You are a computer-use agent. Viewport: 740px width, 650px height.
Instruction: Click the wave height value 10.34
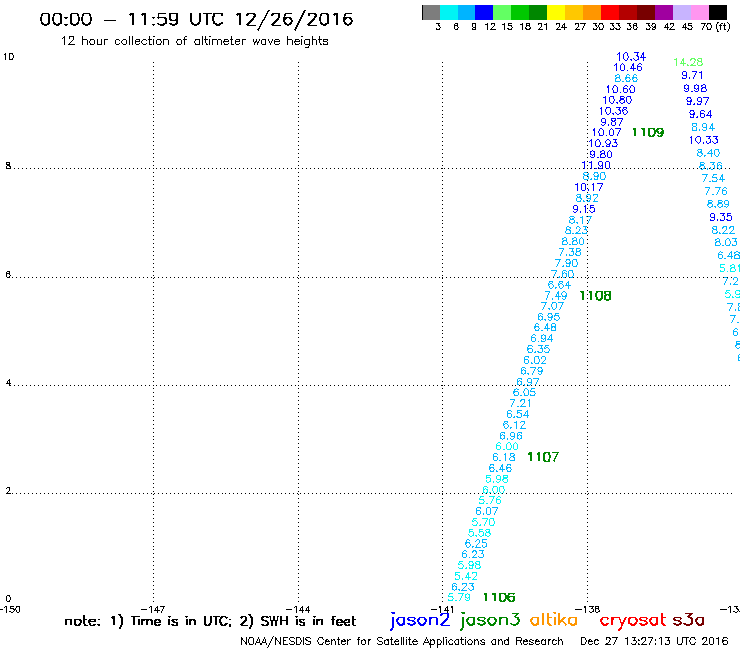(x=631, y=57)
